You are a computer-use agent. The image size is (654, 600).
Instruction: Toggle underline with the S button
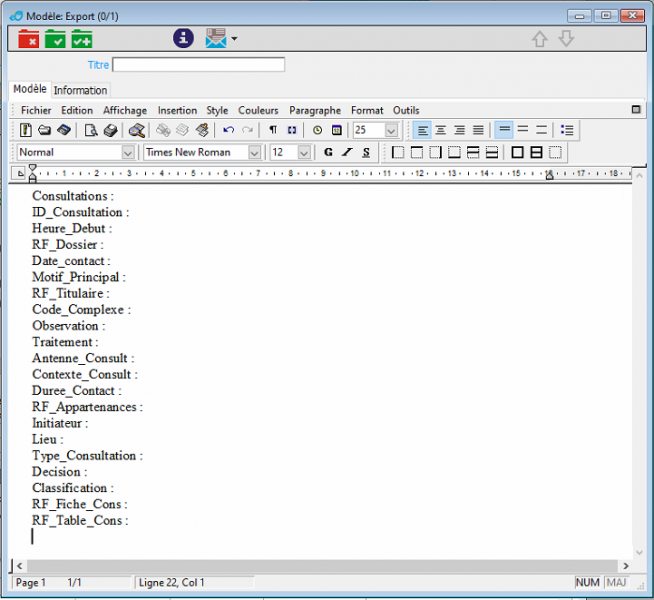pos(366,152)
